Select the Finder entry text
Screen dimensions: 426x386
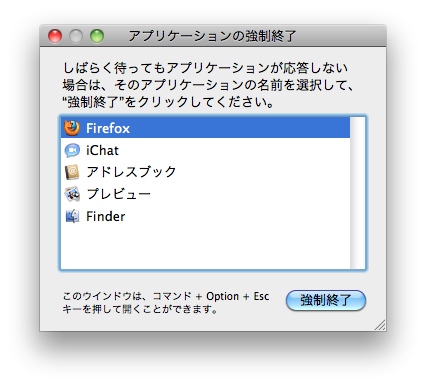pyautogui.click(x=105, y=216)
